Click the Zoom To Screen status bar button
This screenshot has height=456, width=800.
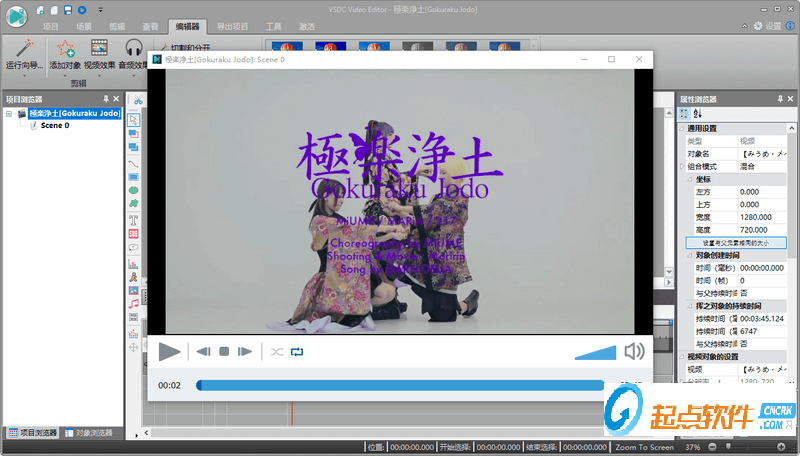click(644, 447)
